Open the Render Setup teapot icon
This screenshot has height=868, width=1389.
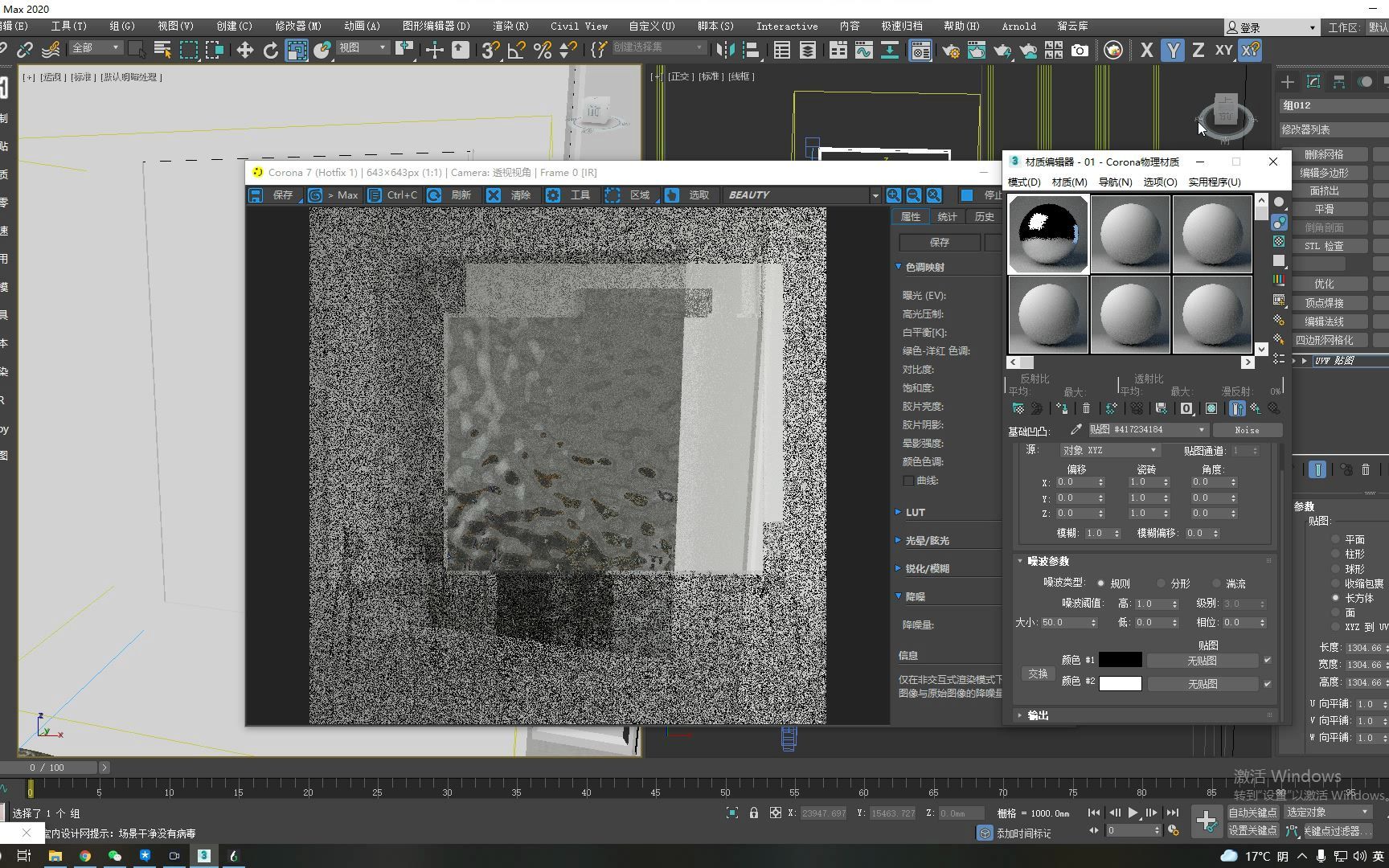(x=951, y=51)
